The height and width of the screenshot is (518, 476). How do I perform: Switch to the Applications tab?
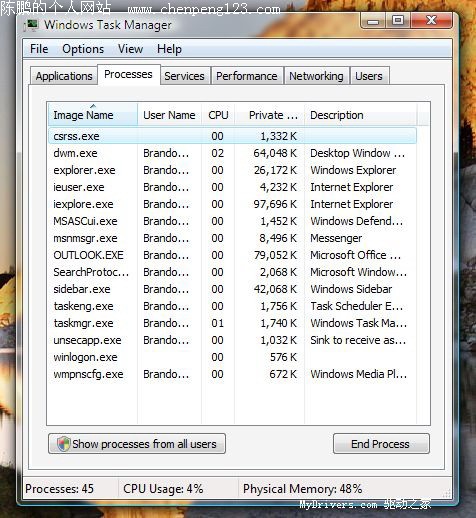(64, 76)
